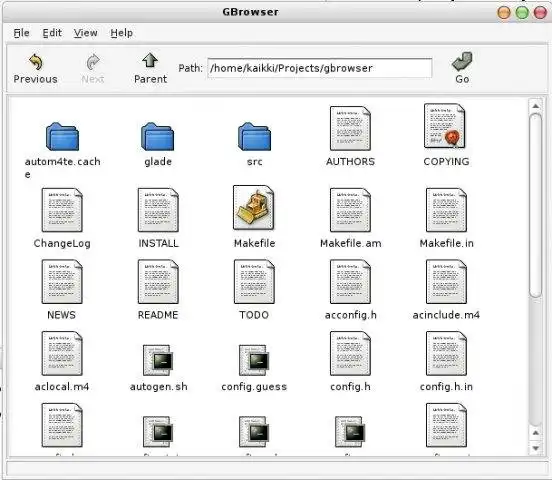552x480 pixels.
Task: Click the 'NEWS' file name label
Action: pyautogui.click(x=62, y=315)
